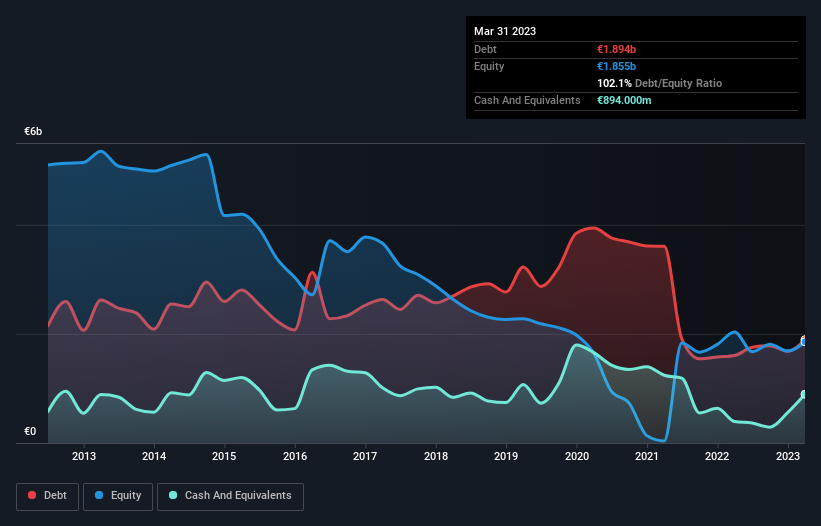Viewport: 821px width, 526px height.
Task: Click the red Debt legend dot
Action: coord(32,495)
